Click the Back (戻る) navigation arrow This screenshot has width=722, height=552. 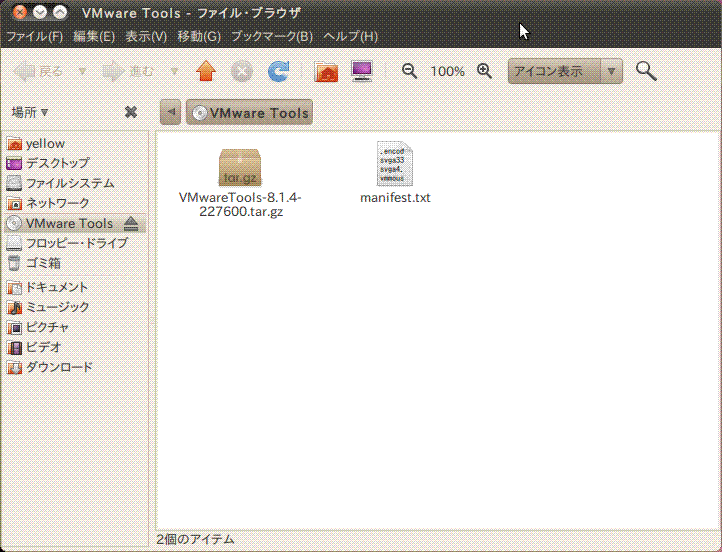[38, 71]
